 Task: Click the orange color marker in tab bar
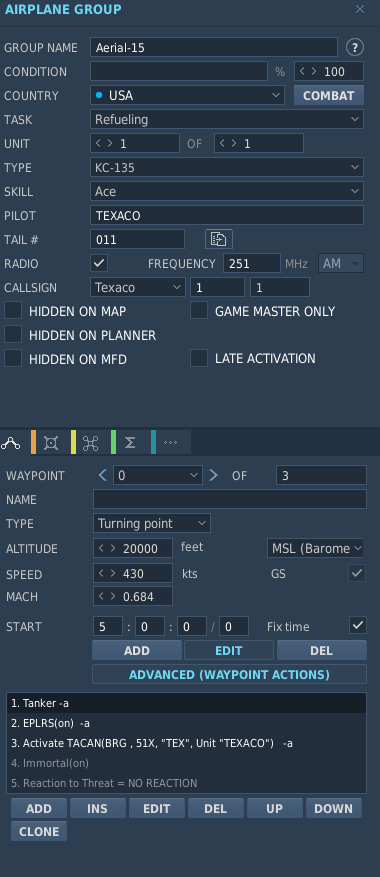pos(34,442)
